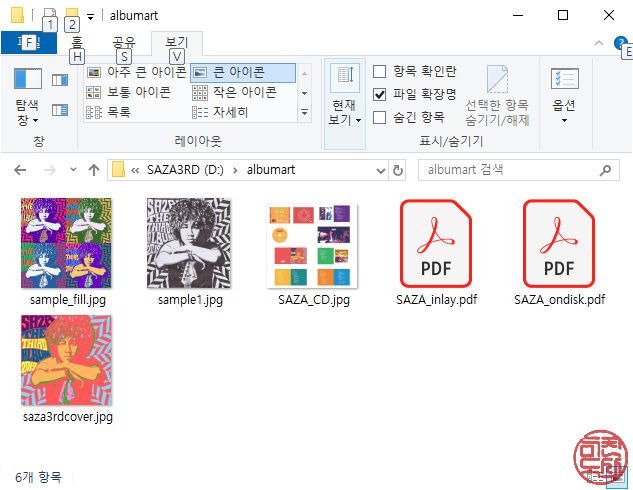The width and height of the screenshot is (633, 490).
Task: Toggle the preview pane icon
Action: (60, 80)
